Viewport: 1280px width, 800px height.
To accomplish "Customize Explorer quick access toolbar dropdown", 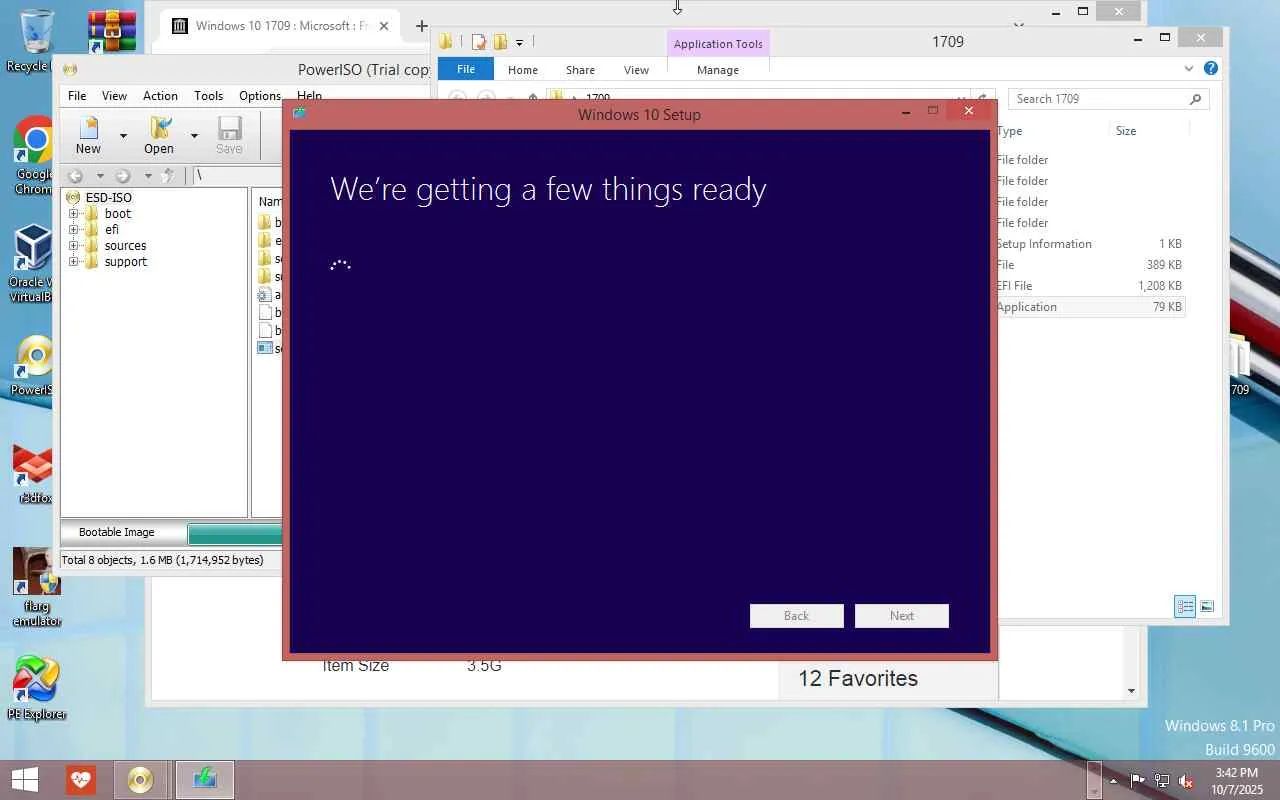I will click(519, 42).
